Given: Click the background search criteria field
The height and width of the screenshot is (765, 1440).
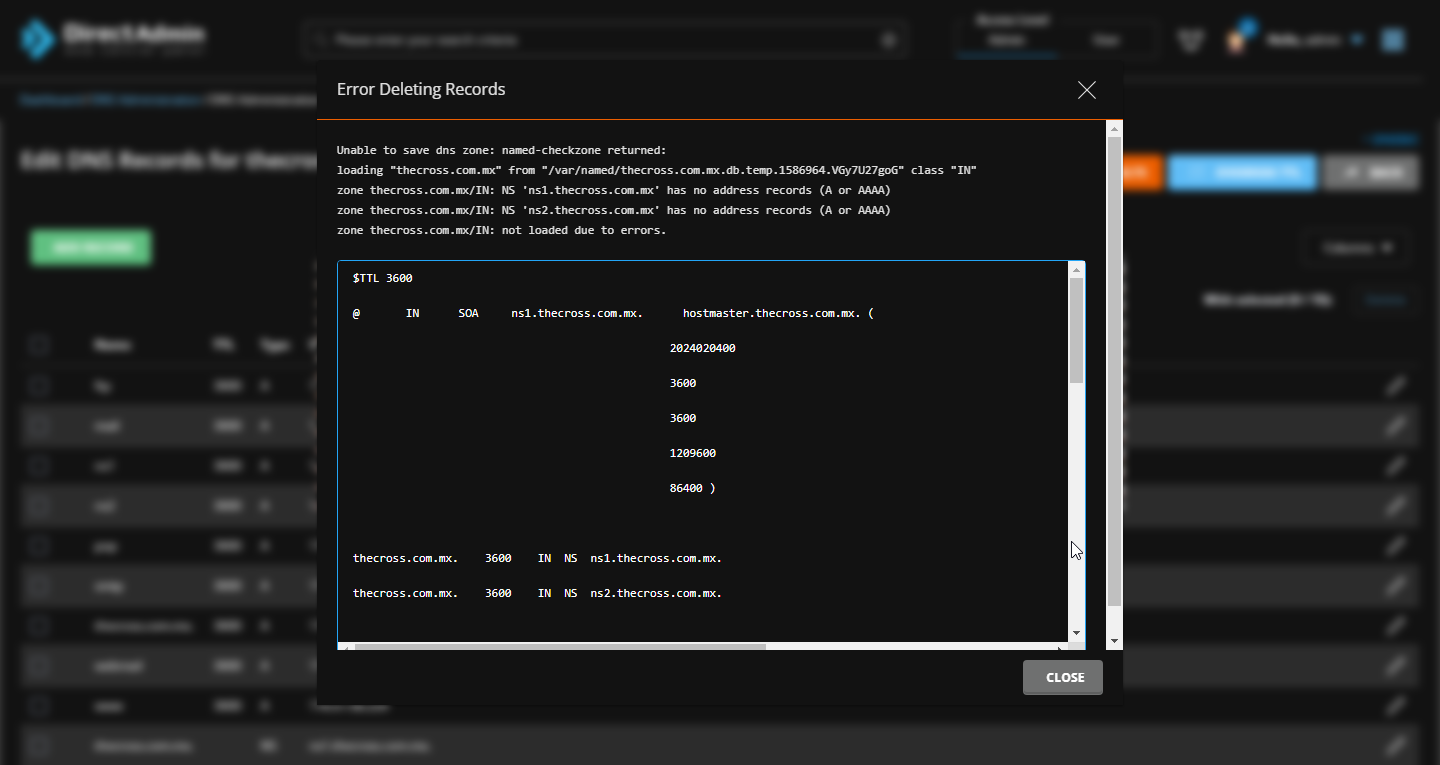Looking at the screenshot, I should click(605, 40).
